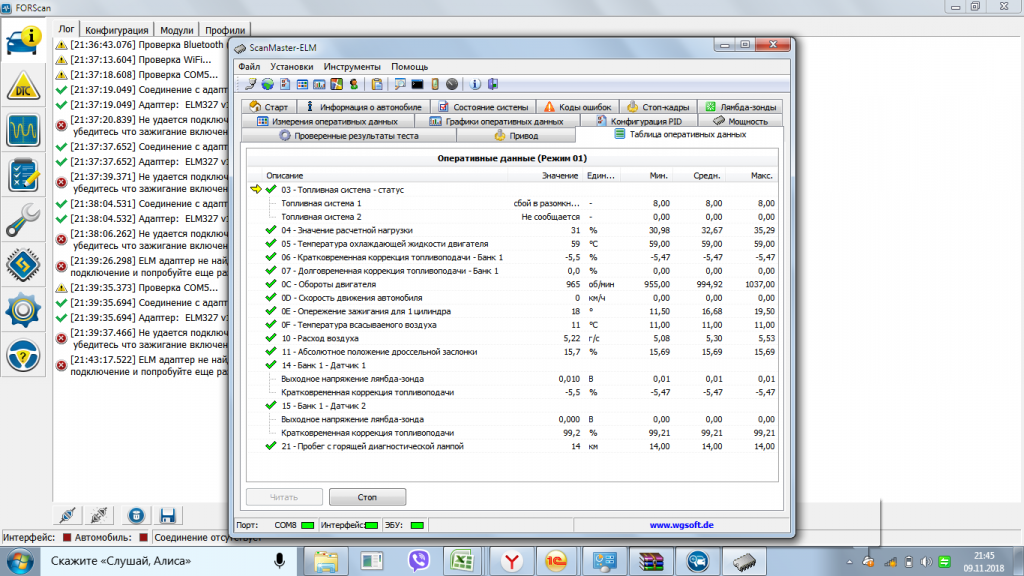Toggle checkmark for 10 Расход воздуха row
Viewport: 1024px width, 576px height.
pyautogui.click(x=271, y=338)
